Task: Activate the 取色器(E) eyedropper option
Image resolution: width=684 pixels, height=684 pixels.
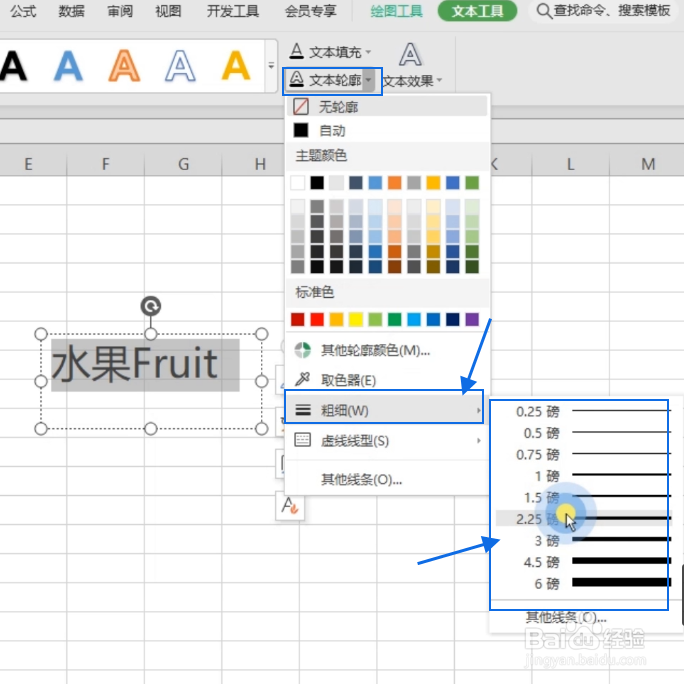Action: pos(387,380)
